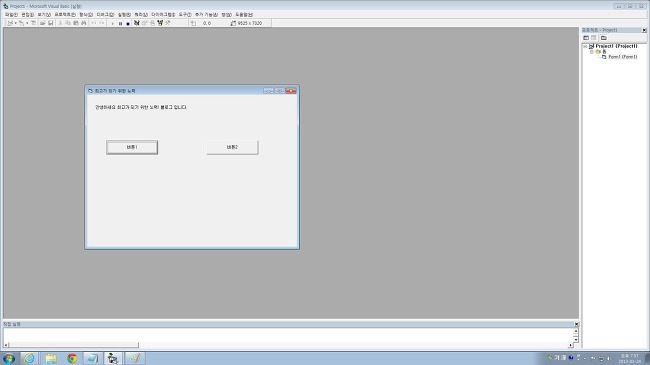Click the Form Layout Window toolbar icon
The height and width of the screenshot is (365, 650).
pos(152,23)
